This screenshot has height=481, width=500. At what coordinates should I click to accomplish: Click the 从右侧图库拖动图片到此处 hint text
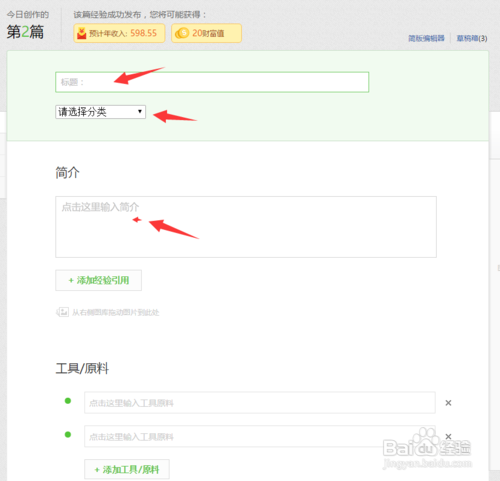[116, 312]
